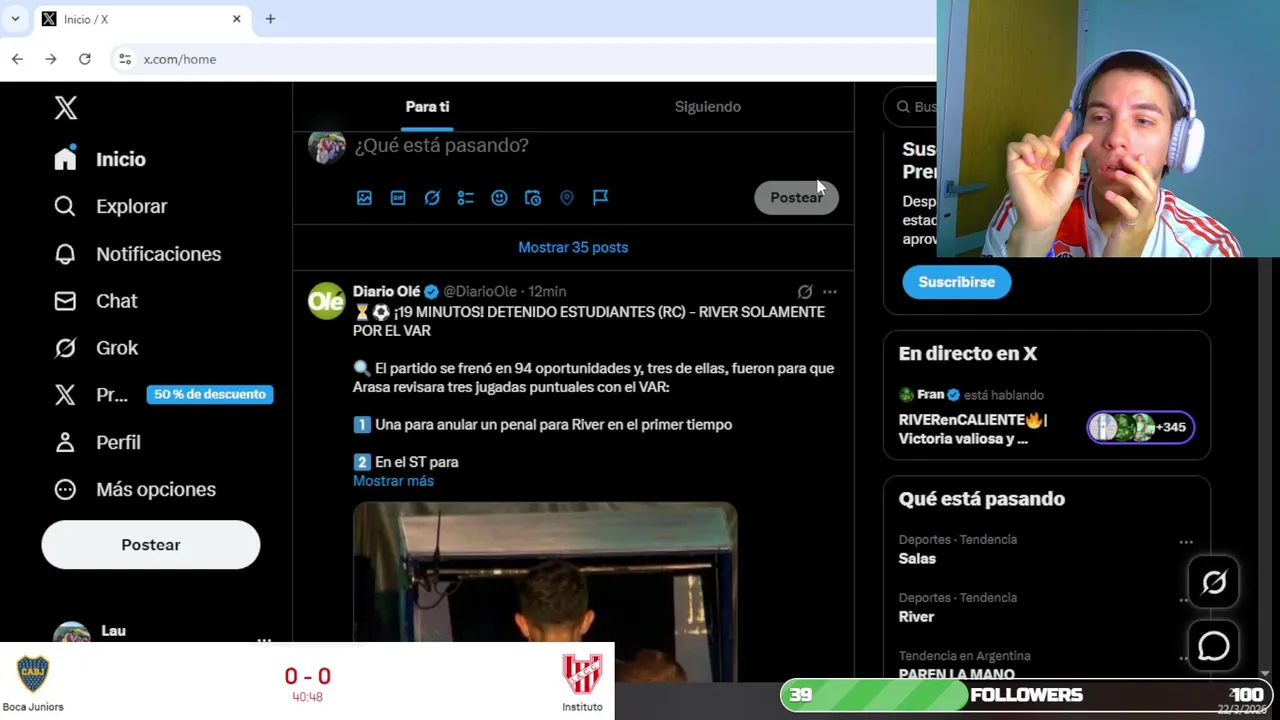Click the big Postear button in the sidebar
This screenshot has height=720, width=1280.
151,545
